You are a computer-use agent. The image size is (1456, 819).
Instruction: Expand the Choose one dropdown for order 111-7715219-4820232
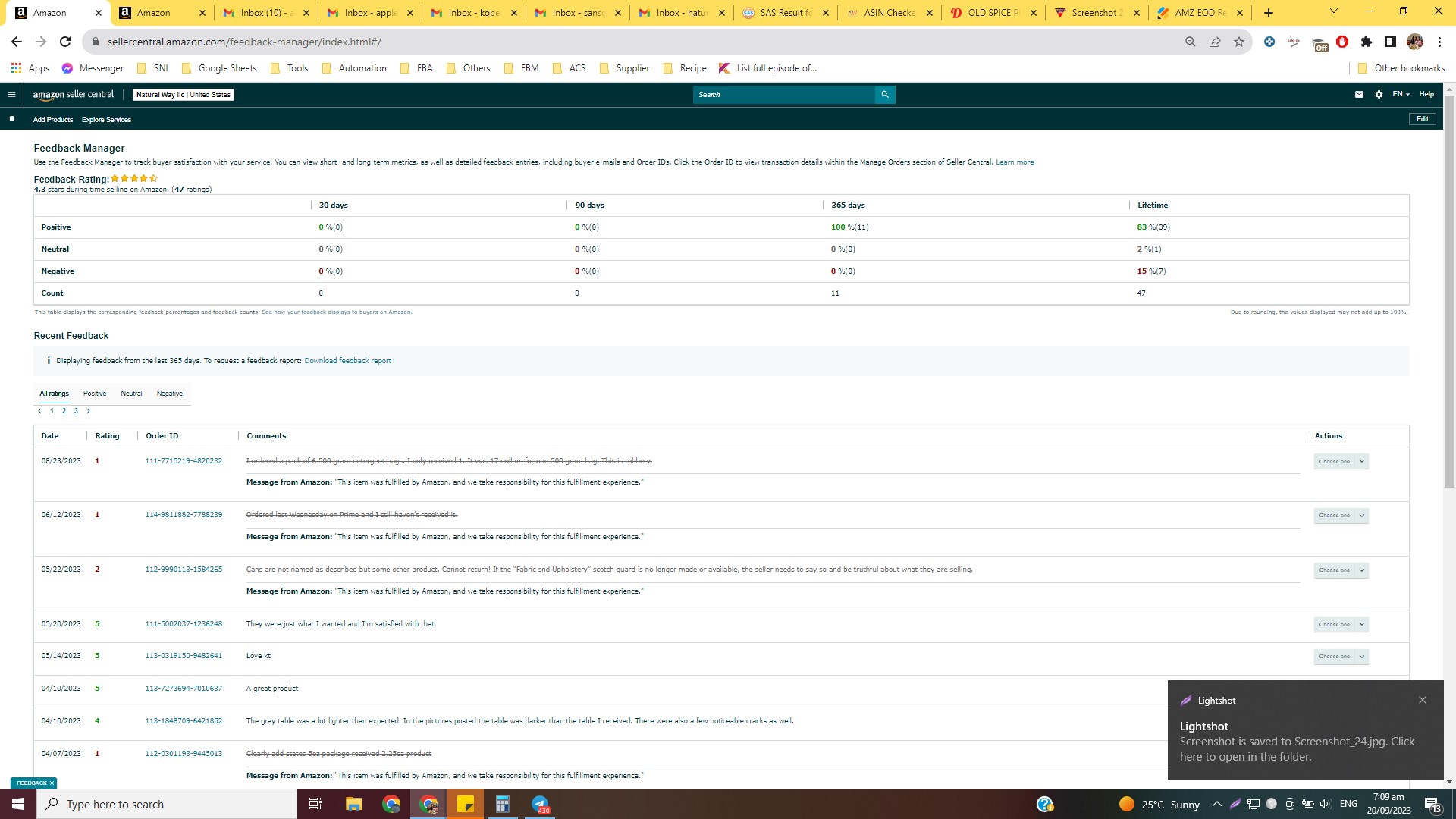point(1341,461)
